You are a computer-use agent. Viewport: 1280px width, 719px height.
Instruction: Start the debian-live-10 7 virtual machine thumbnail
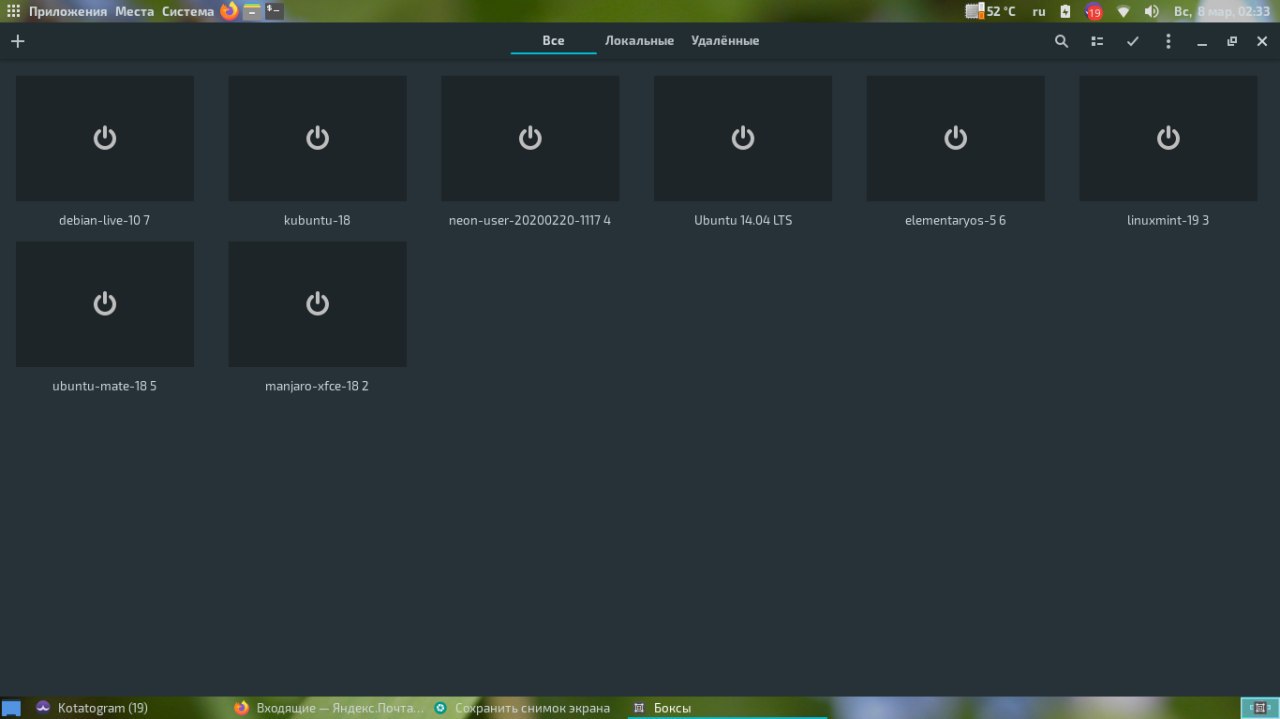click(105, 138)
